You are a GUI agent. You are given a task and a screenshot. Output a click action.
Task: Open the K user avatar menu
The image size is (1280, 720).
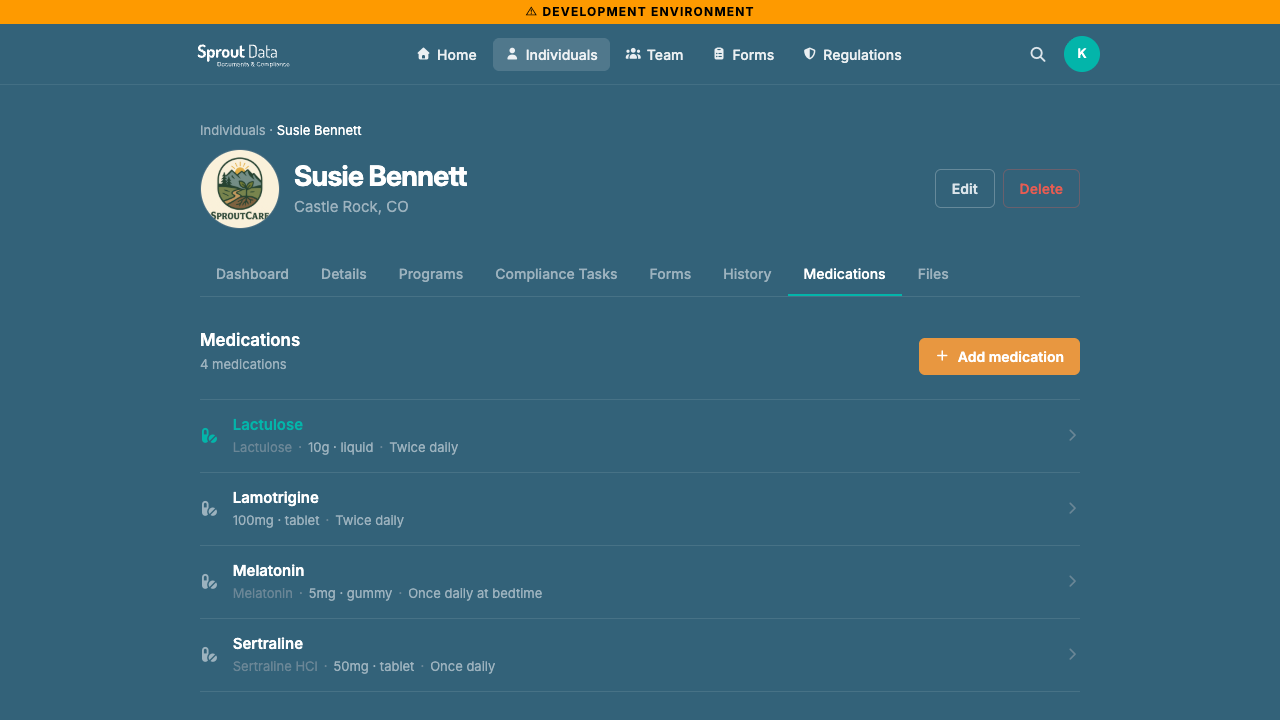(x=1082, y=54)
